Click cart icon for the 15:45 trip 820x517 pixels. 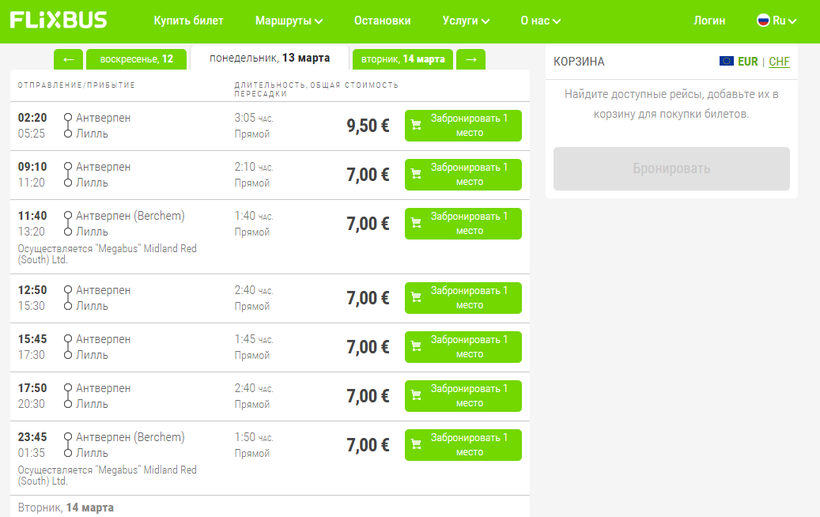(x=416, y=347)
